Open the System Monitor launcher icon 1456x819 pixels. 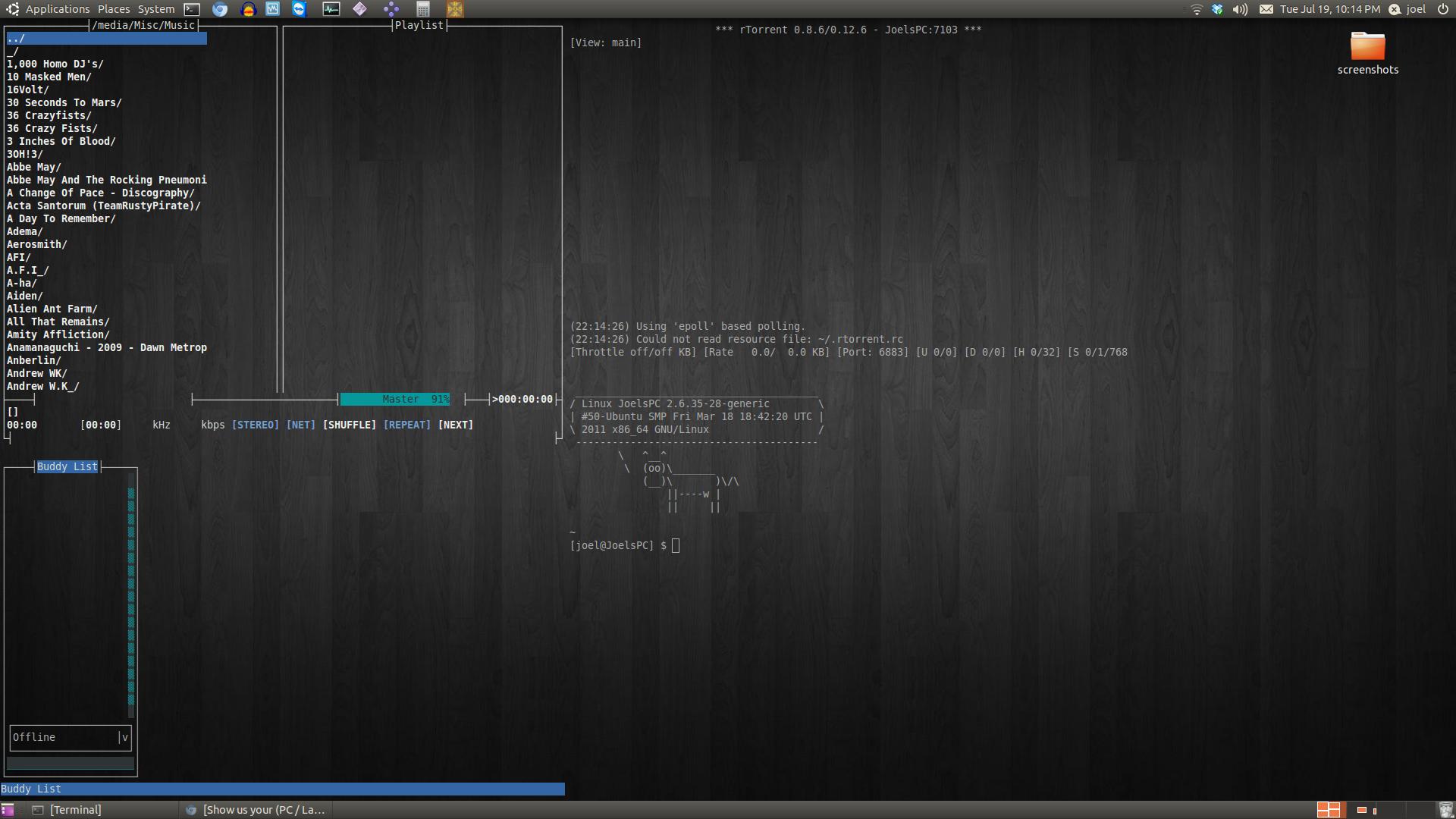click(331, 9)
